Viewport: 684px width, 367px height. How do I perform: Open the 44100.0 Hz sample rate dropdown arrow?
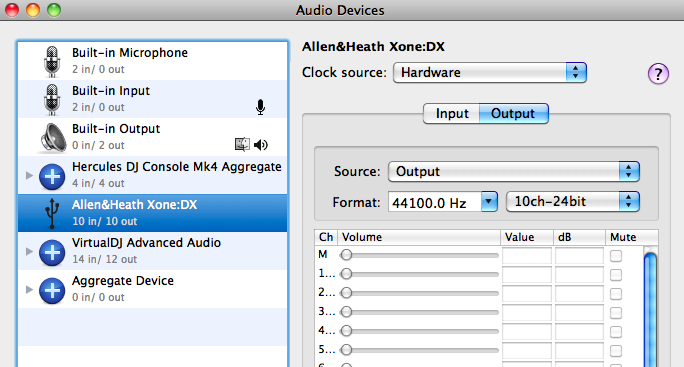pos(489,202)
